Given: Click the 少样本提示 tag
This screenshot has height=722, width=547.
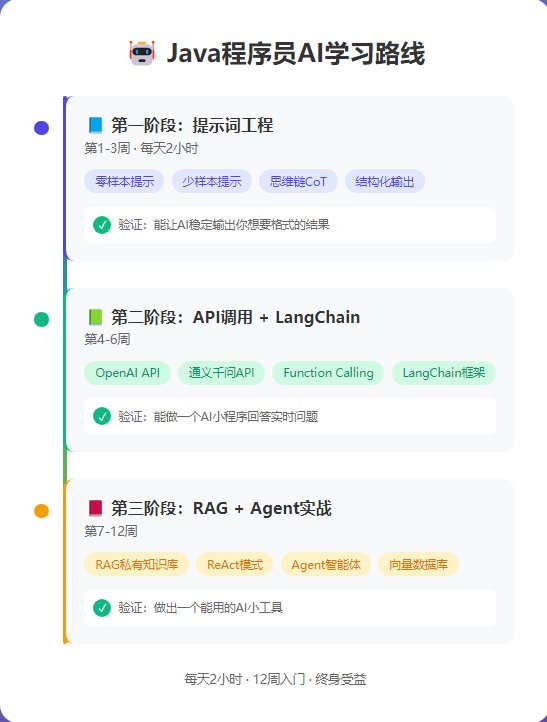Looking at the screenshot, I should tap(212, 181).
